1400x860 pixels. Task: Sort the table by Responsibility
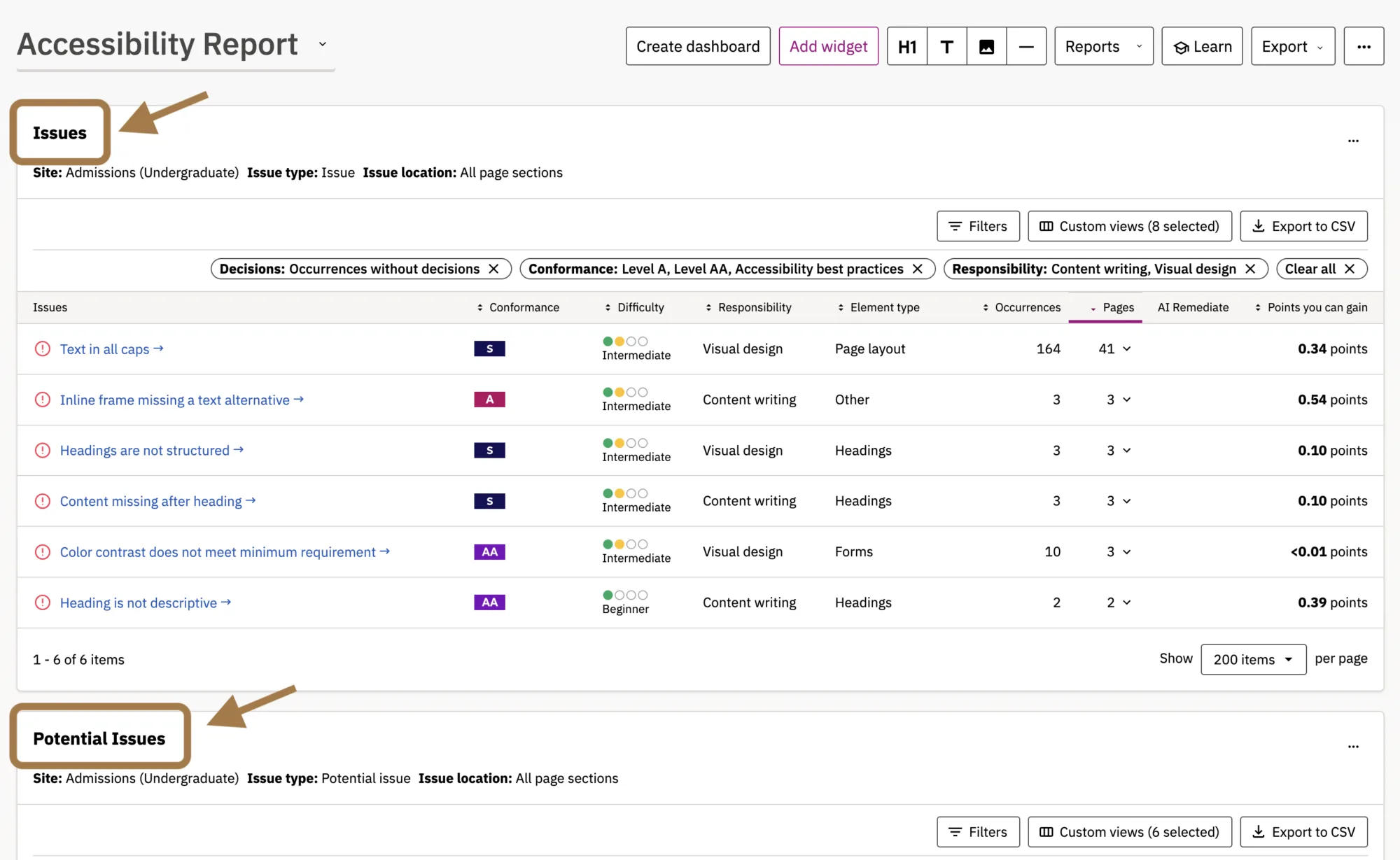coord(748,307)
